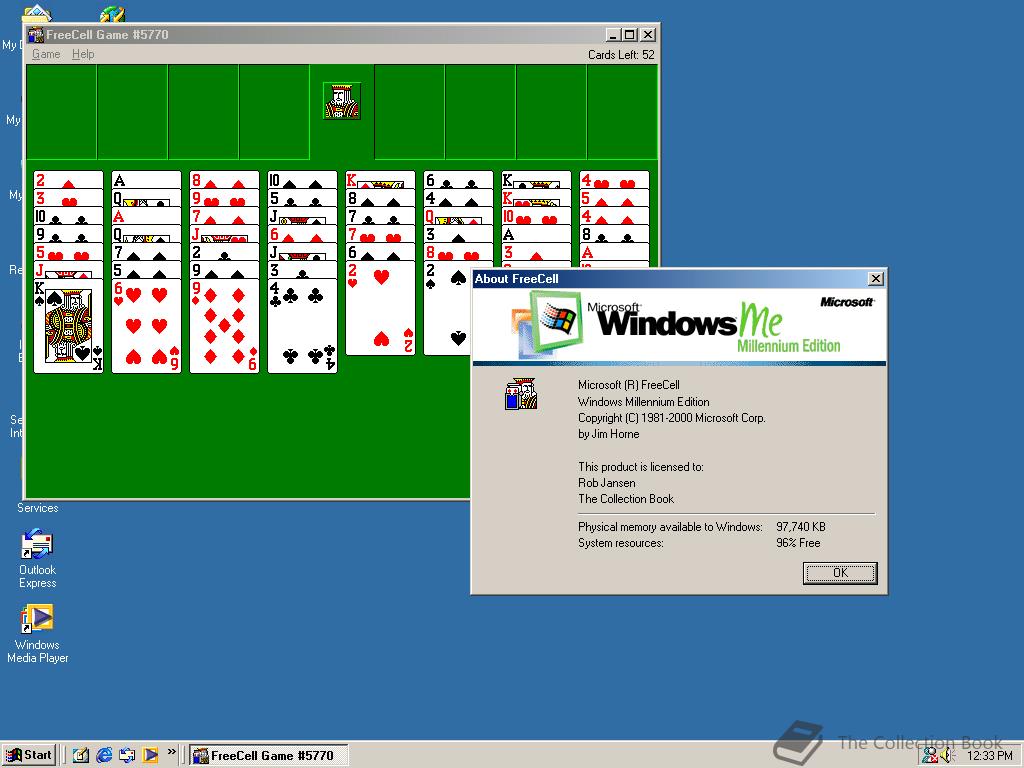Viewport: 1024px width, 768px height.
Task: Click the 8 of Clubs card
Action: [615, 234]
